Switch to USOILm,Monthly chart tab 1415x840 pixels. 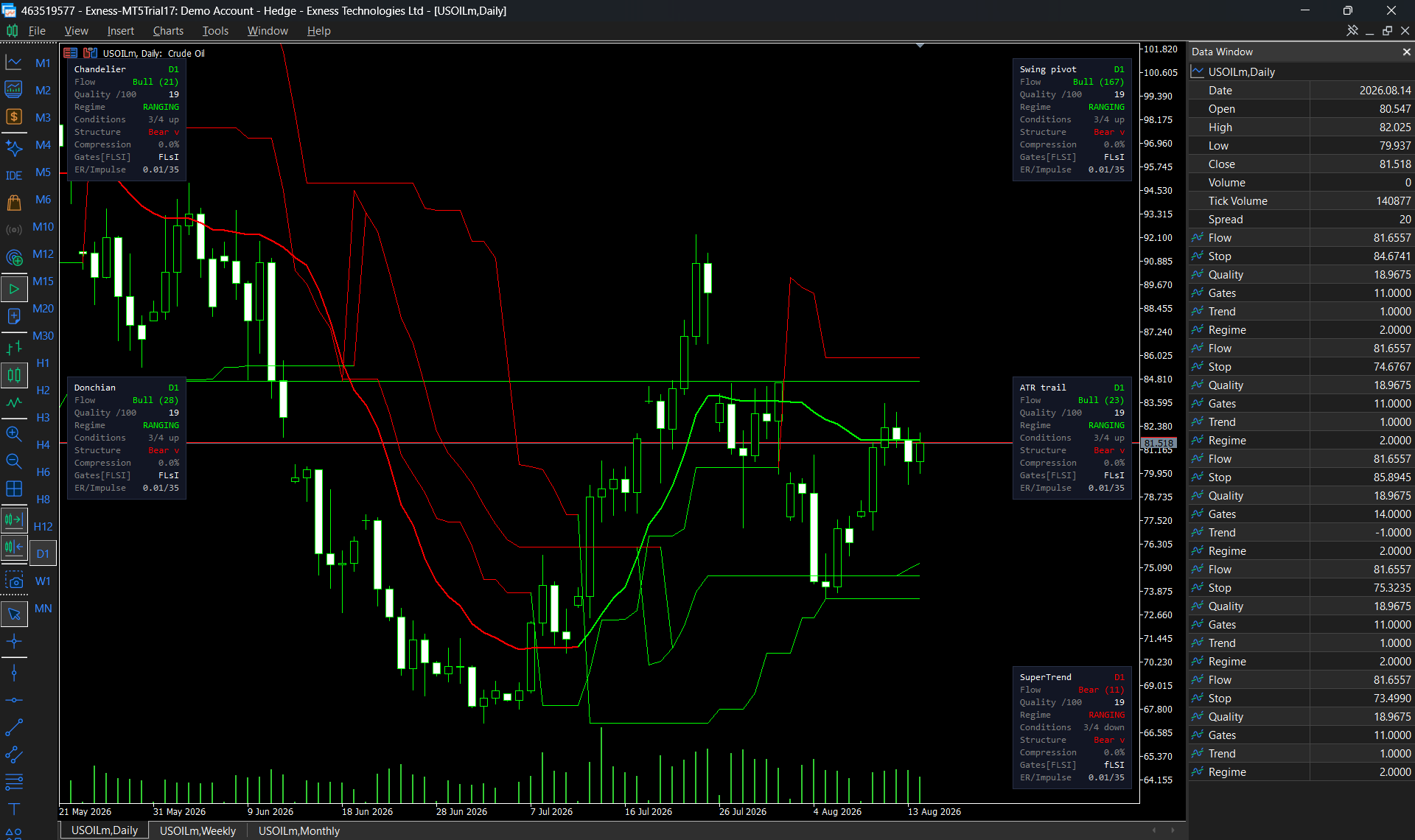point(298,830)
